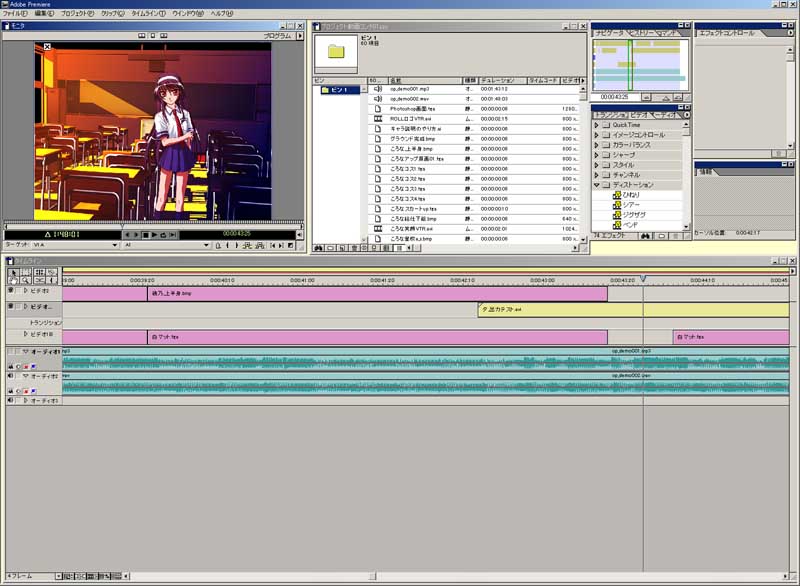Toggle the eye visibility of the second video track
Viewport: 800px width, 586px height.
[x=10, y=307]
